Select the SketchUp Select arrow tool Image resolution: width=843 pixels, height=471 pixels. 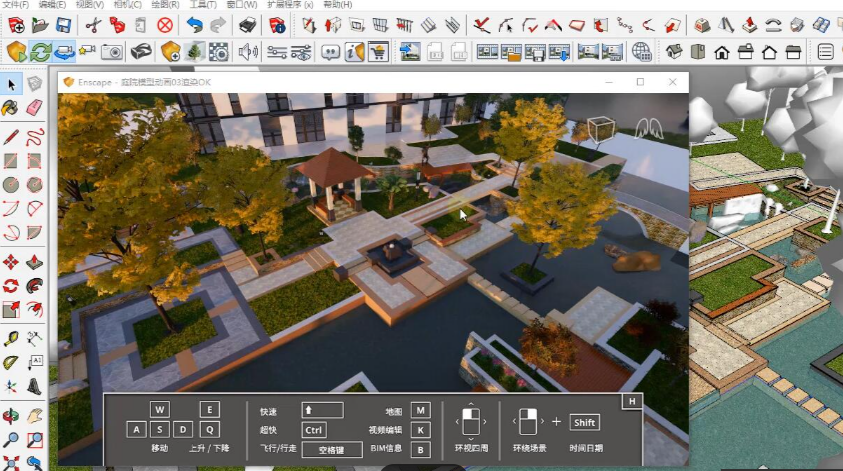coord(11,84)
